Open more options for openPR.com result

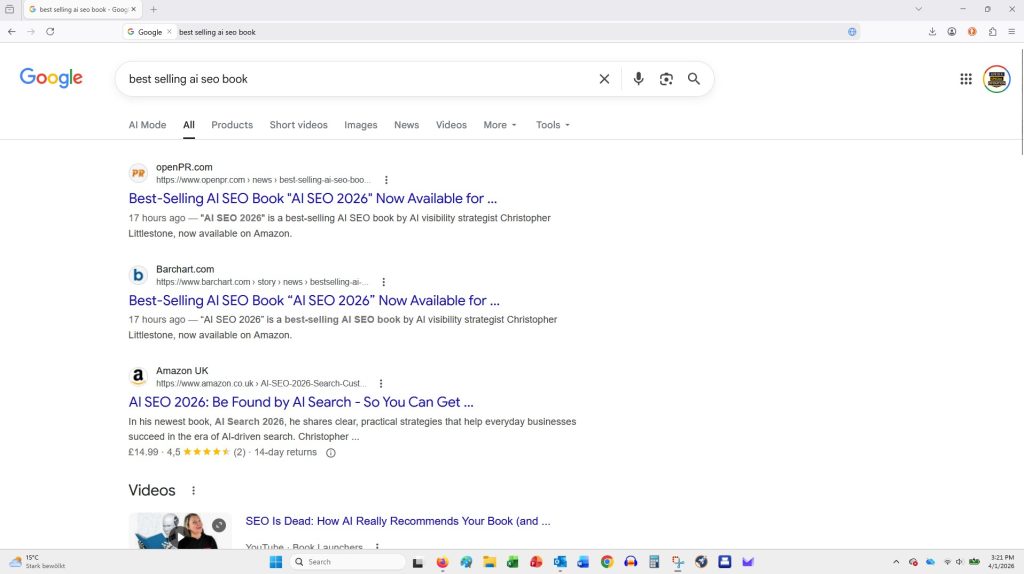pyautogui.click(x=386, y=180)
